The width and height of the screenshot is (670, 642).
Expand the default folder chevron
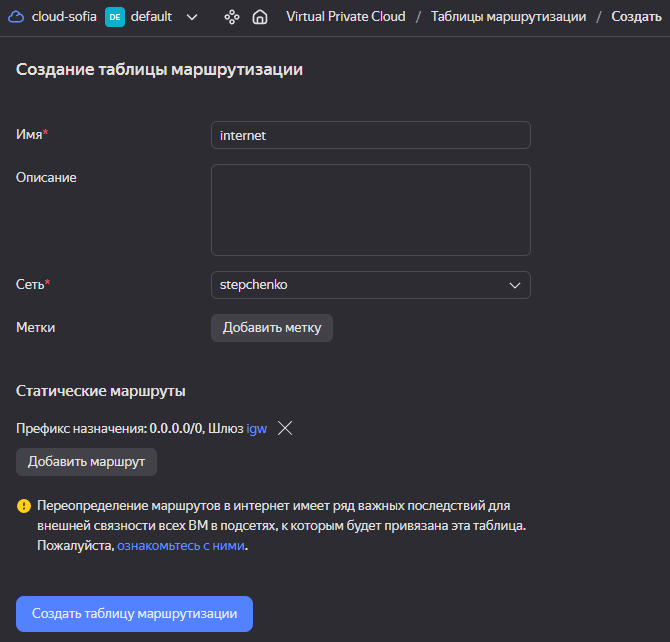[192, 17]
